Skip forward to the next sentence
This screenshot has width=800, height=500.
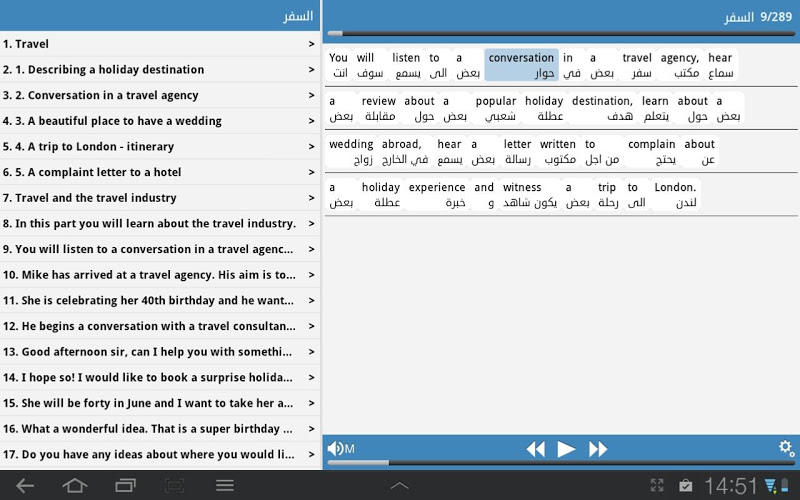598,449
